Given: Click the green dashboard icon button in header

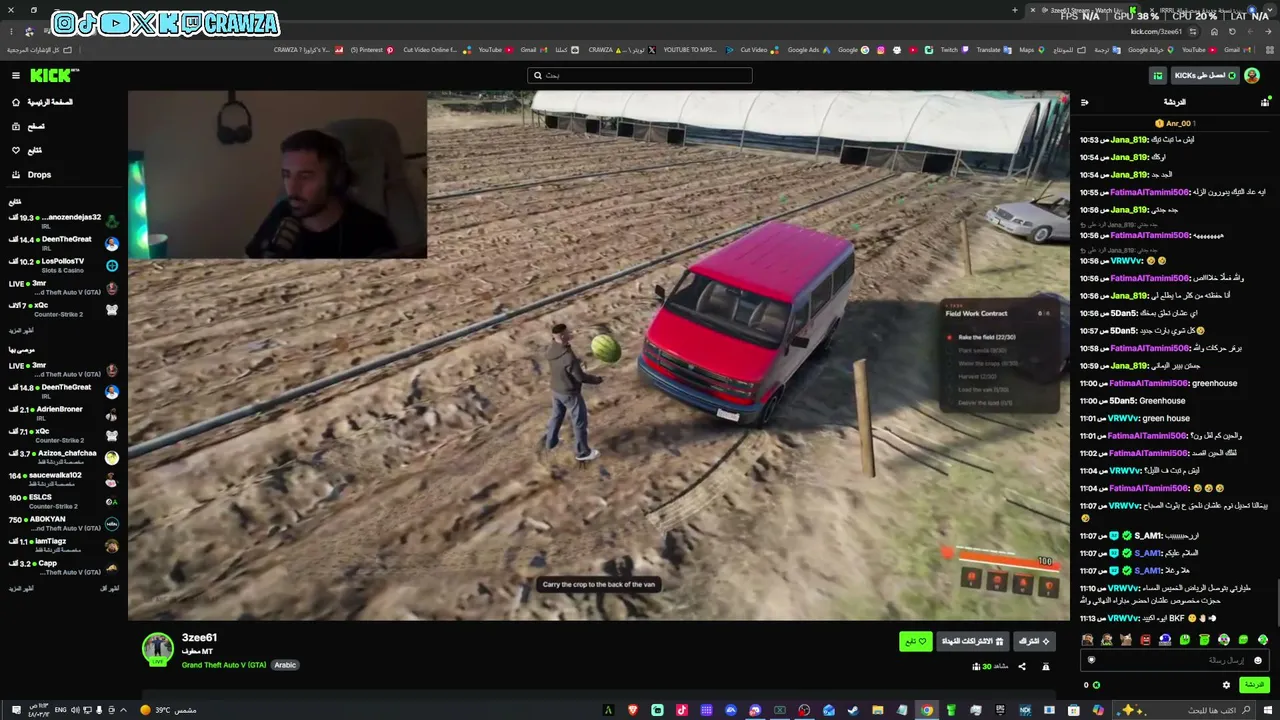Looking at the screenshot, I should pyautogui.click(x=1158, y=75).
